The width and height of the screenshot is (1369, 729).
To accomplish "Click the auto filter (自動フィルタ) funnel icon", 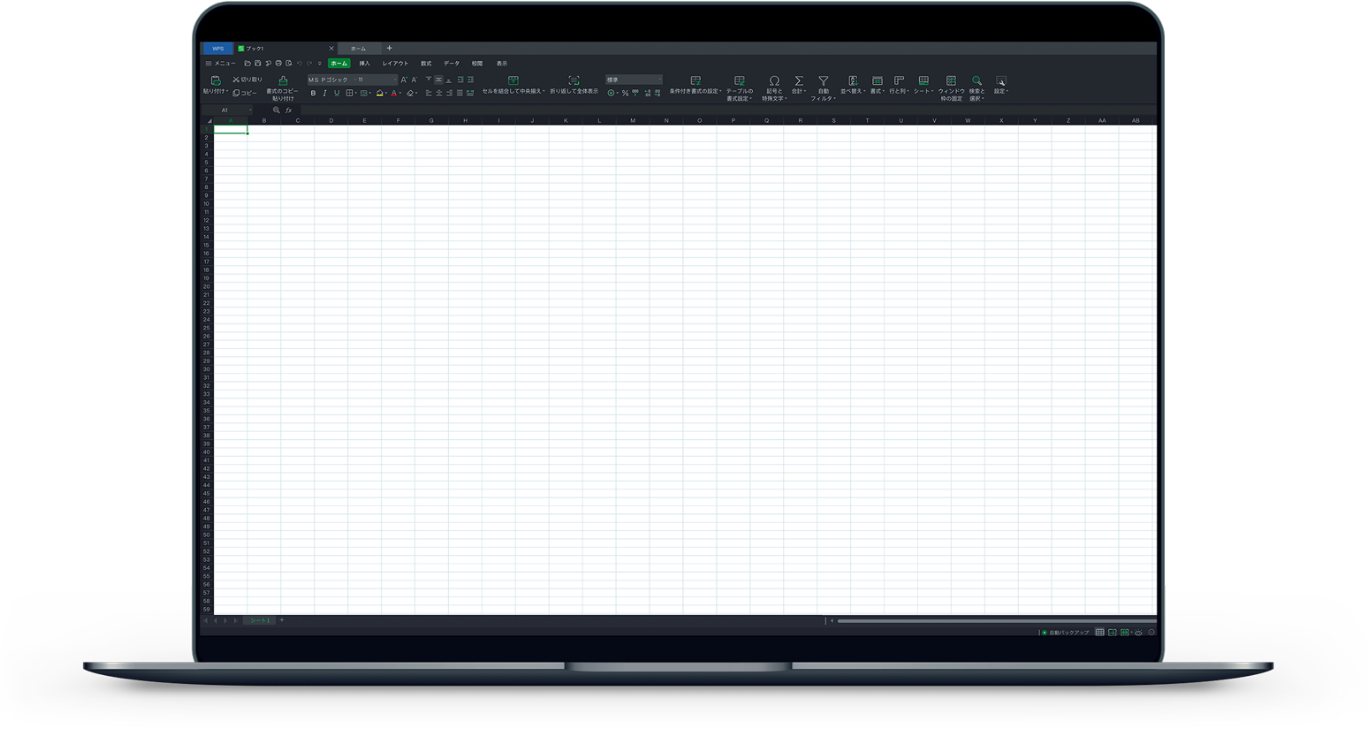I will (x=823, y=81).
